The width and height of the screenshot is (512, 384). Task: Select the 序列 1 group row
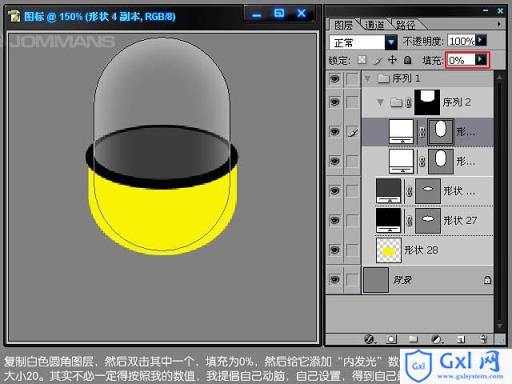(x=427, y=79)
